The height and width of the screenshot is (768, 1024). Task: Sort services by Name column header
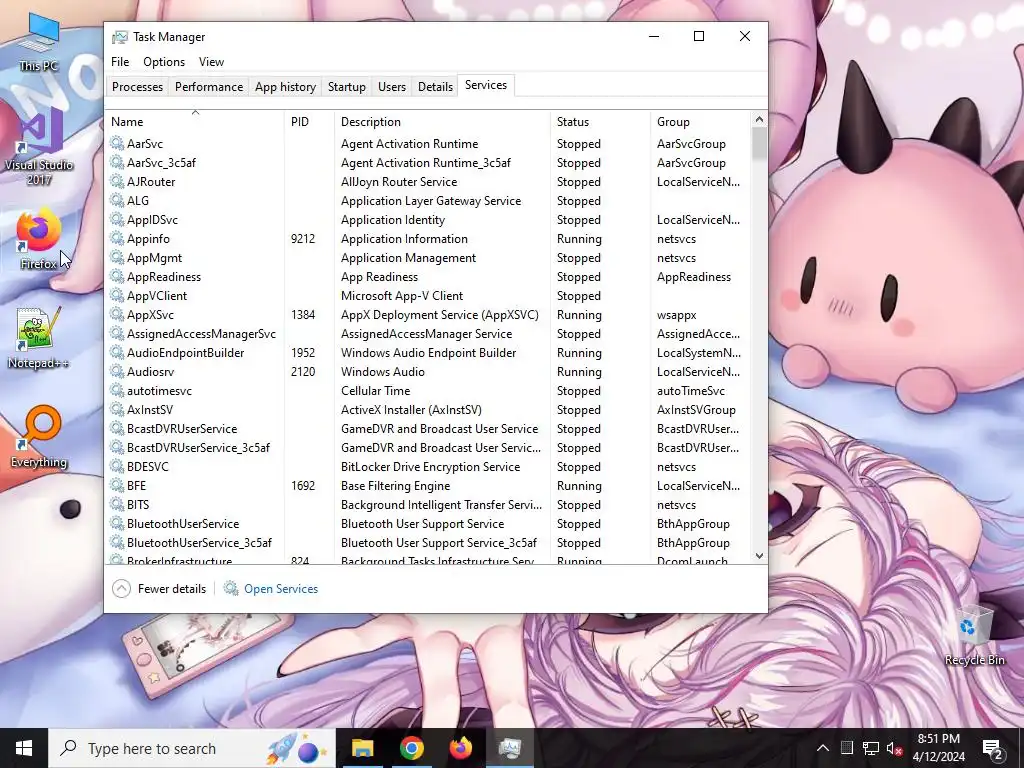pyautogui.click(x=195, y=121)
